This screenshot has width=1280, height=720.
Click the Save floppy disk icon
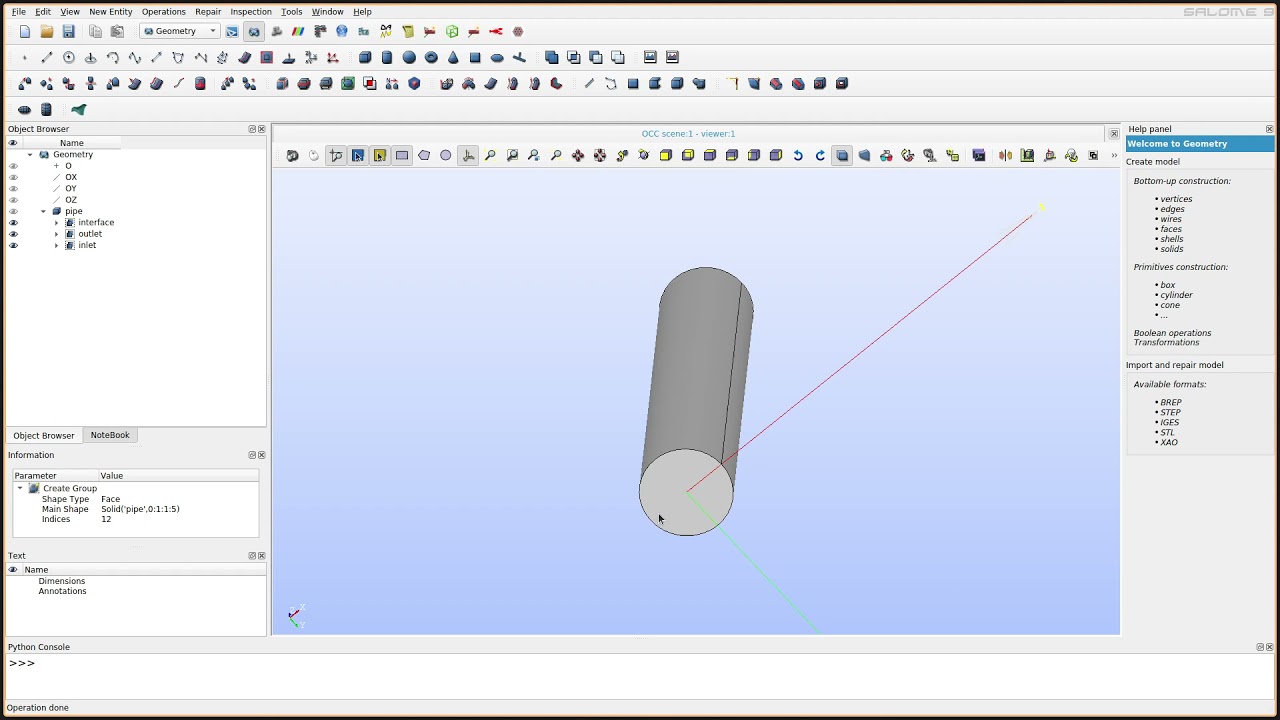click(x=68, y=31)
